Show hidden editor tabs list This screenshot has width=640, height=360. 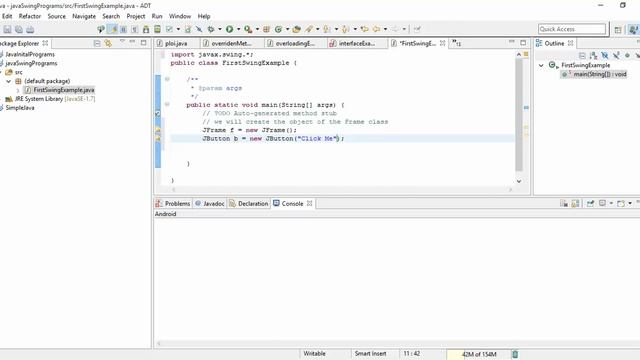[x=456, y=43]
